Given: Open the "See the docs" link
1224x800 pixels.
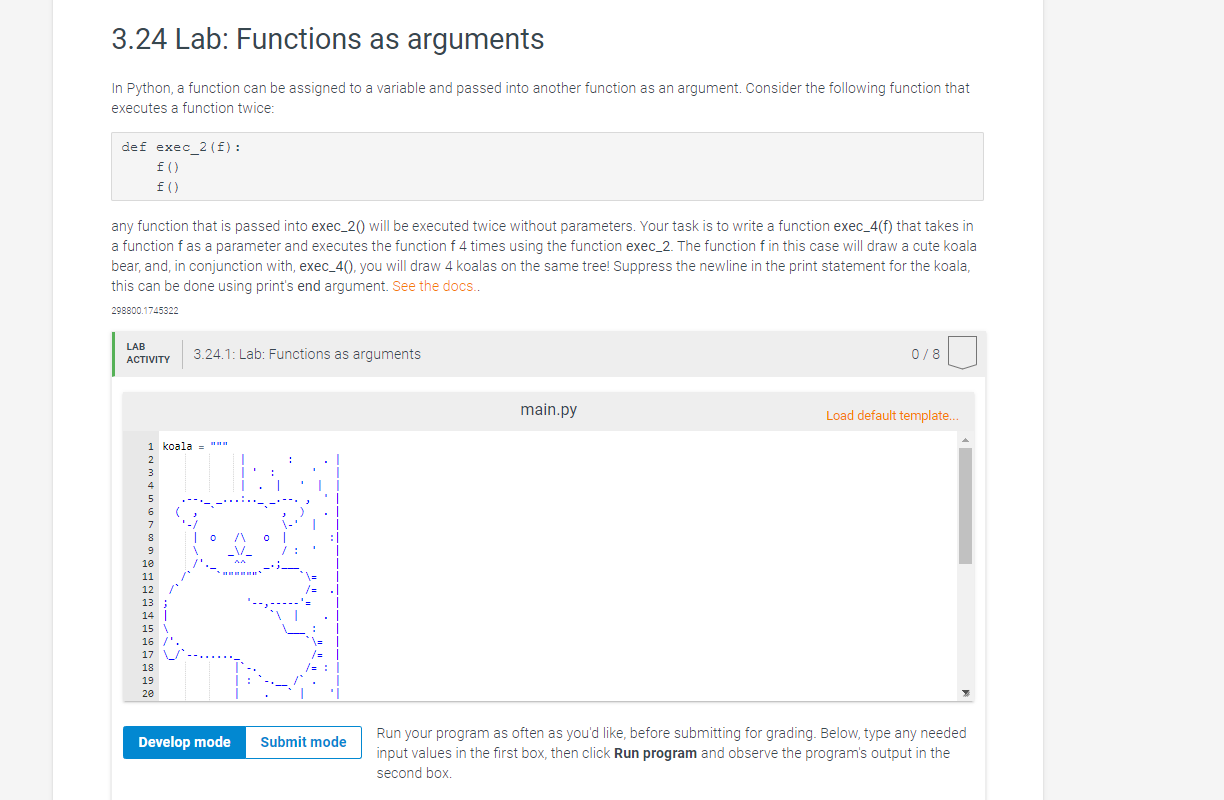Looking at the screenshot, I should 433,285.
